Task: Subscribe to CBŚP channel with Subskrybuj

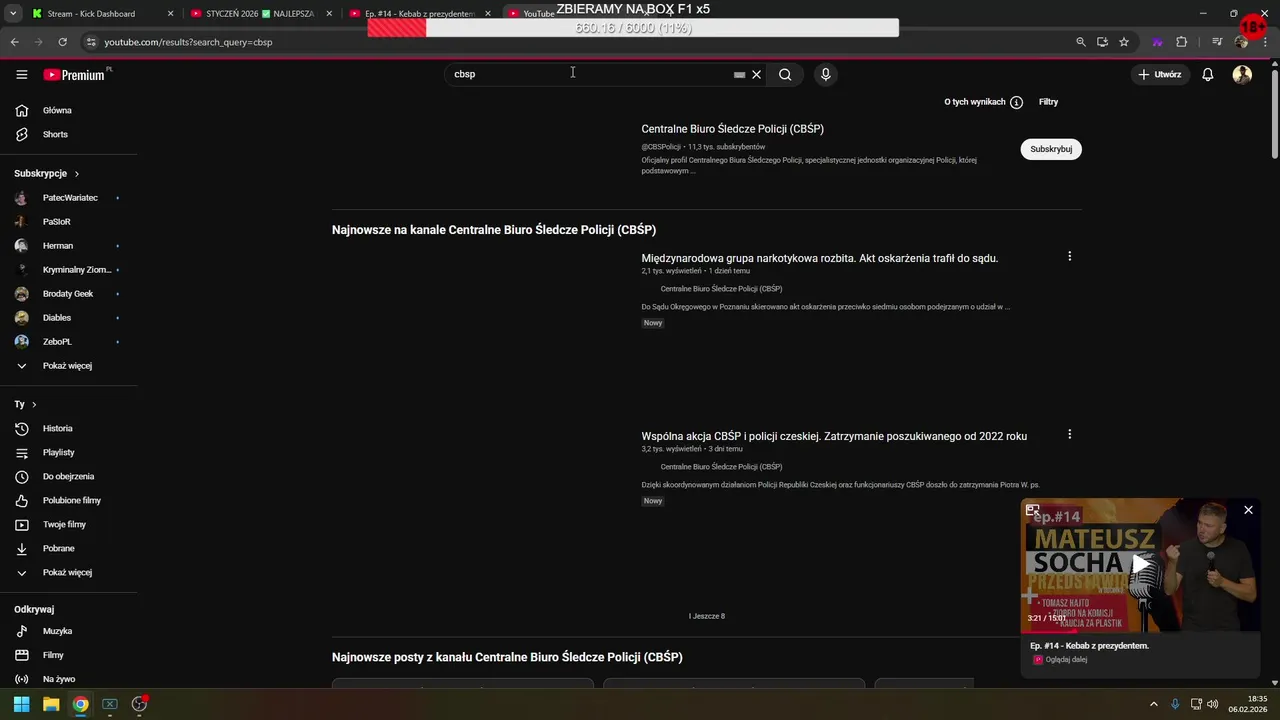Action: coord(1051,149)
